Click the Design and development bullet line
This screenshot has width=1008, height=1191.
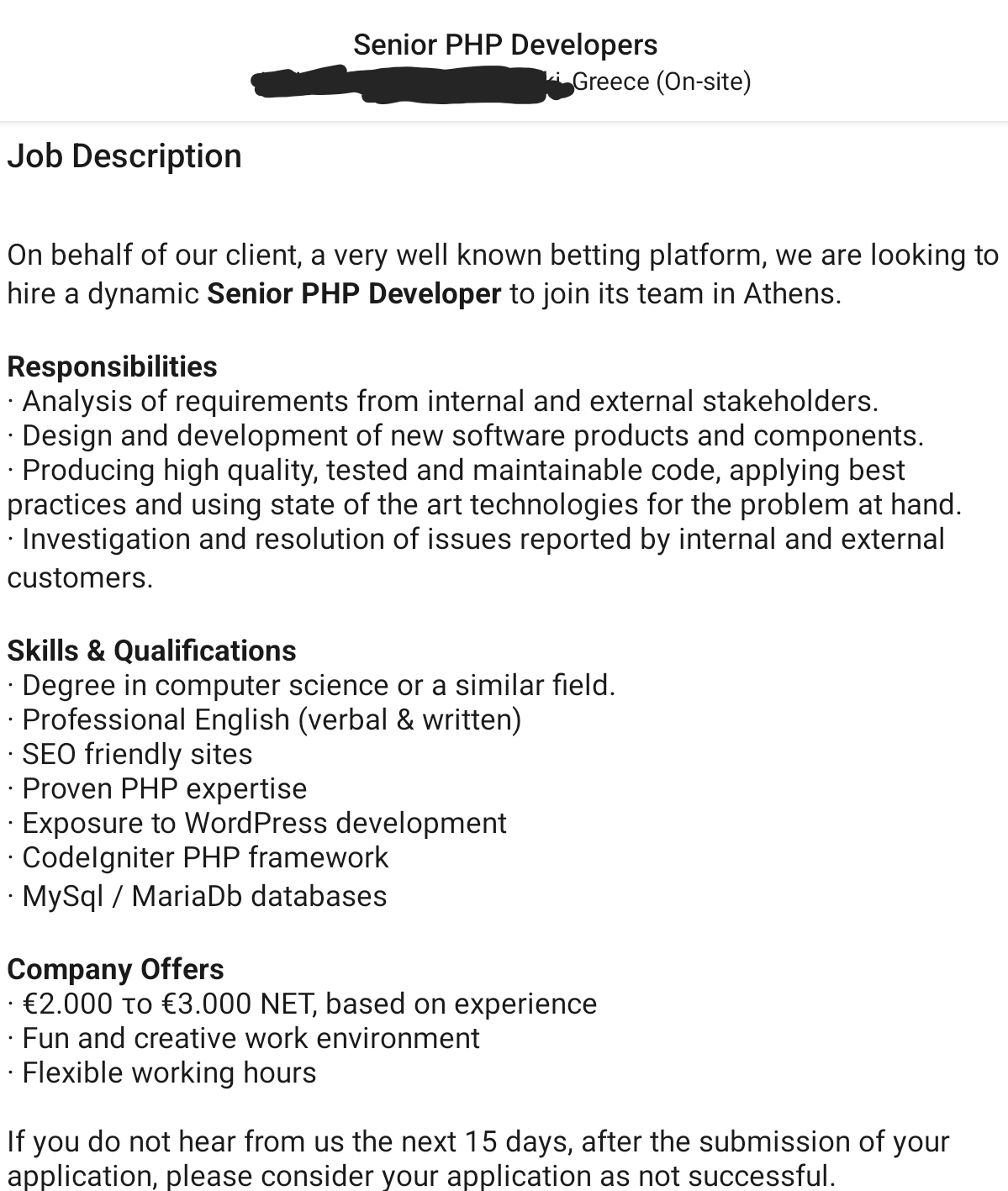[466, 435]
